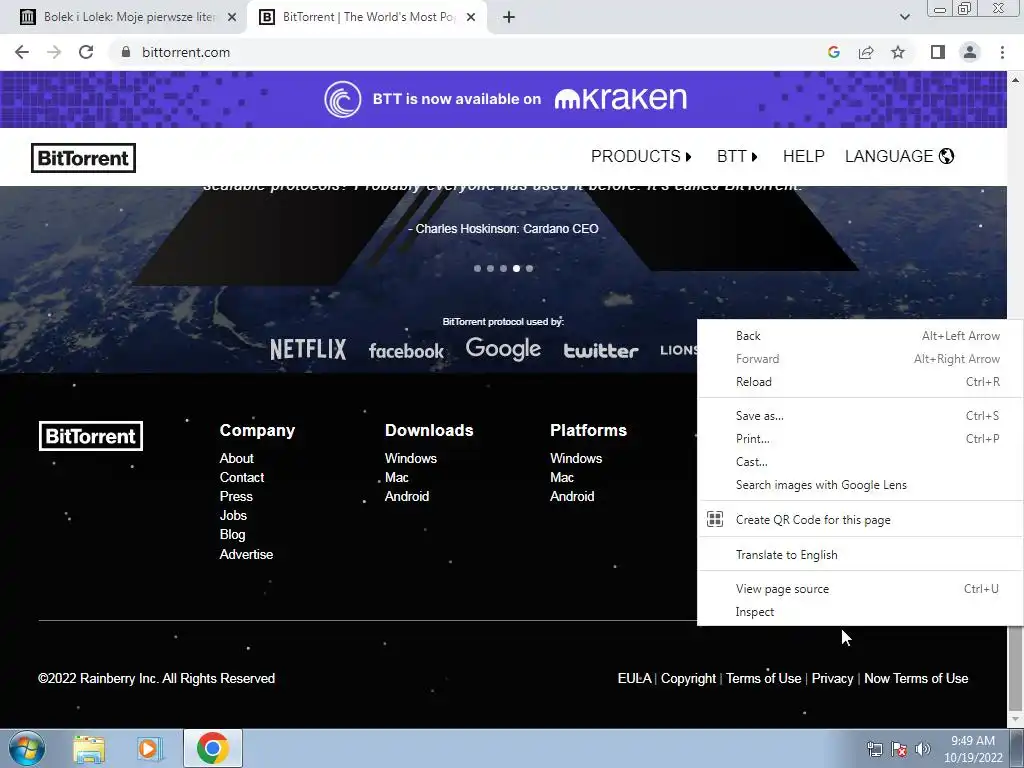Choose Inspect in context menu
This screenshot has width=1024, height=768.
tap(861, 612)
